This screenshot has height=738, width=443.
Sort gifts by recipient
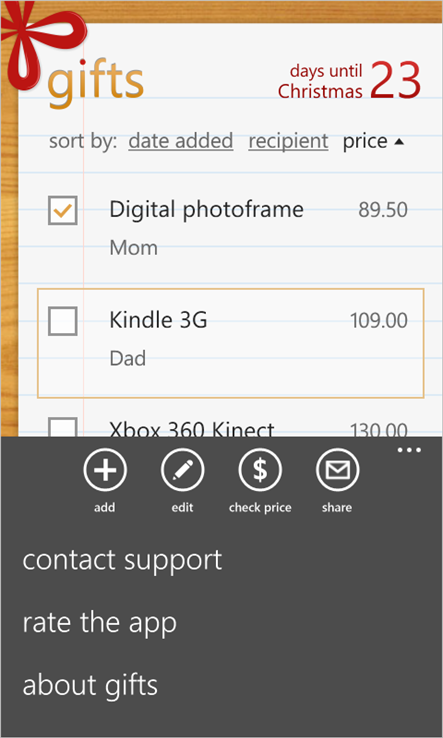pos(288,141)
